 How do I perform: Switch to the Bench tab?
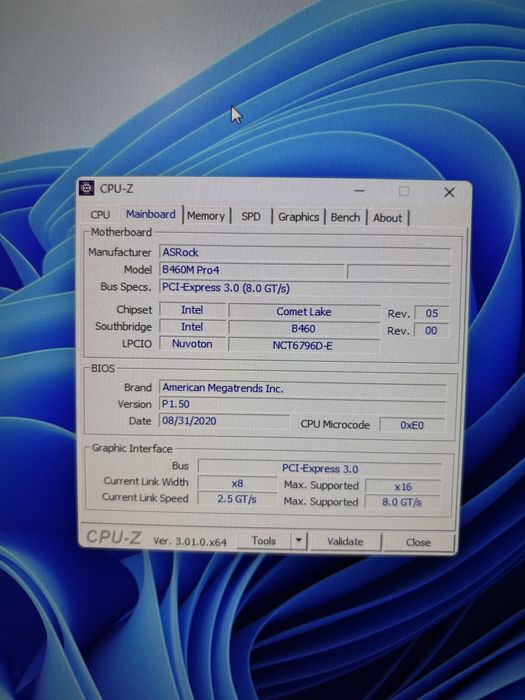pos(345,217)
